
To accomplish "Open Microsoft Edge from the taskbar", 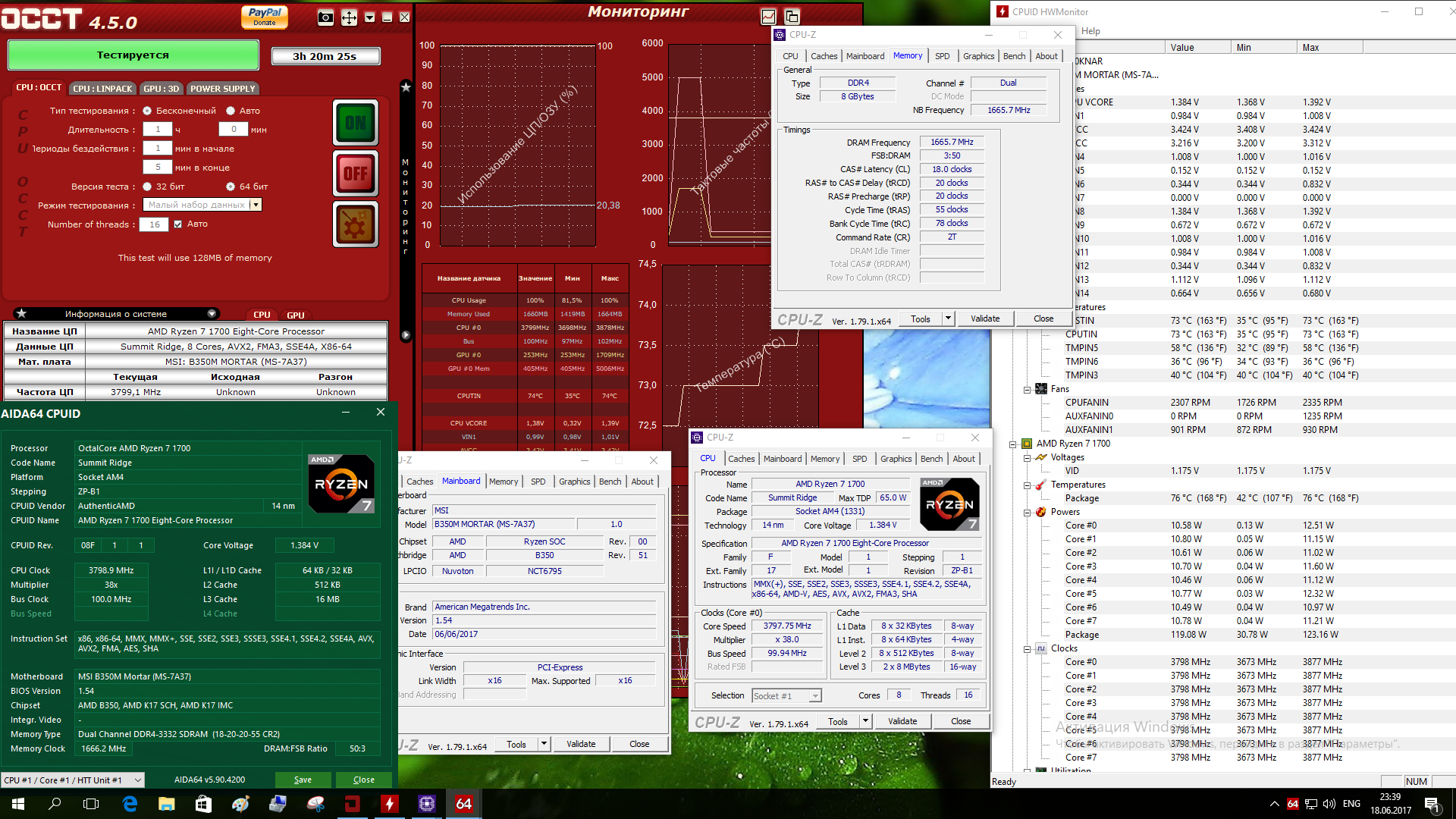I will point(130,804).
